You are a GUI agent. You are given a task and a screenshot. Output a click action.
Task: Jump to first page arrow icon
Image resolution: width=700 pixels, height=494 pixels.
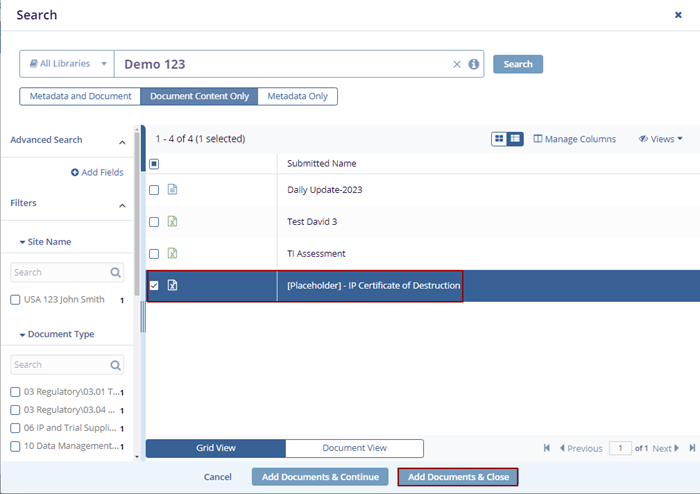(547, 448)
